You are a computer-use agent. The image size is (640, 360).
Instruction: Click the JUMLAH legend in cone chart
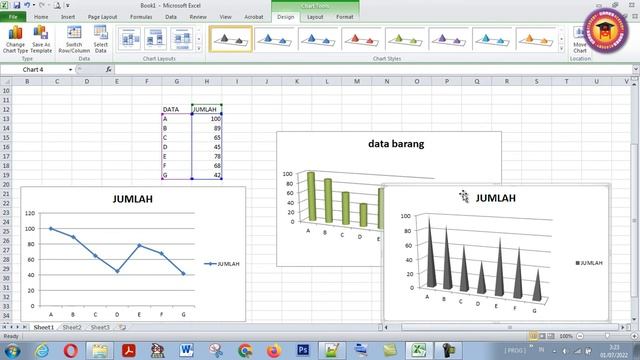(x=589, y=263)
